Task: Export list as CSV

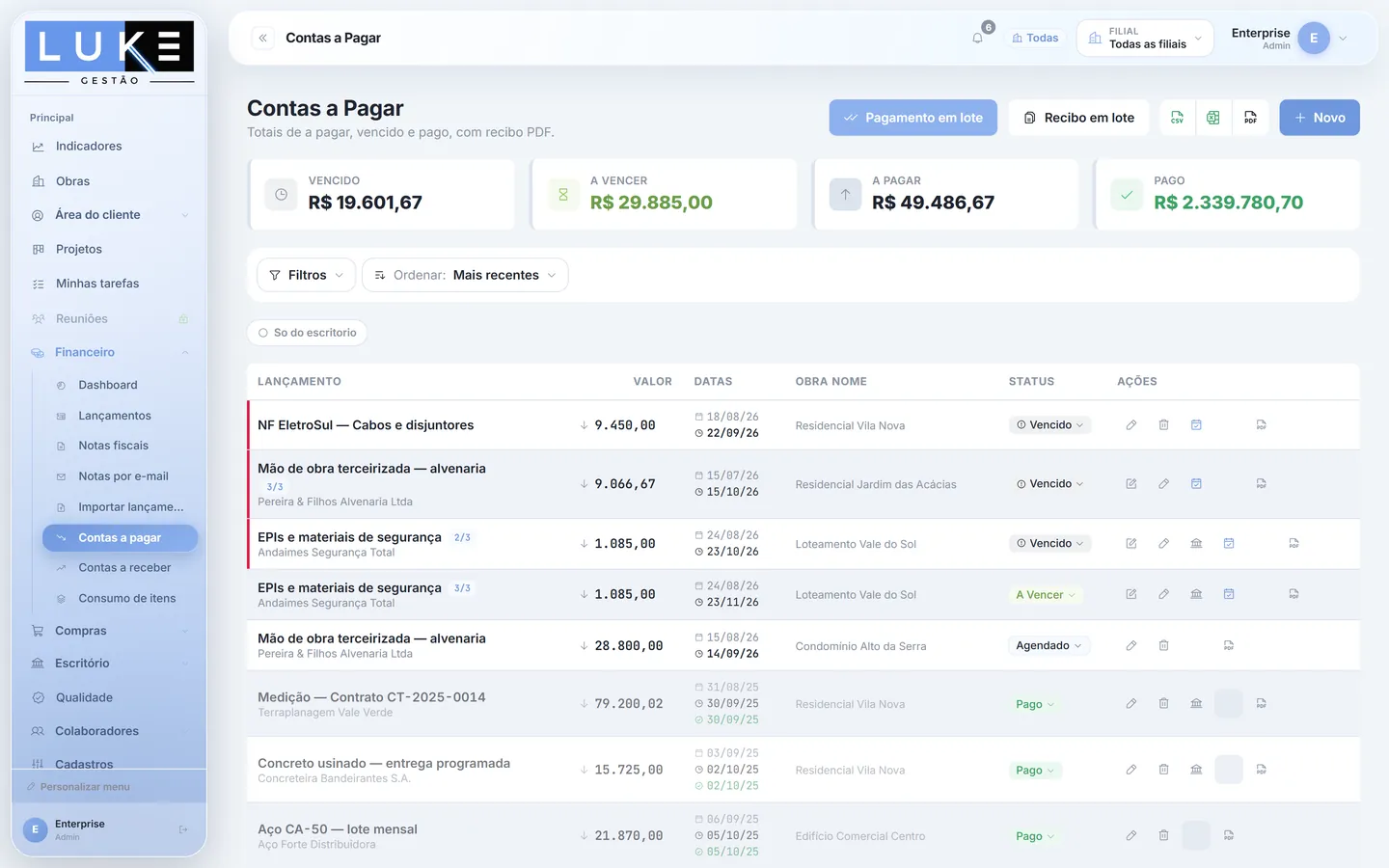Action: point(1177,118)
